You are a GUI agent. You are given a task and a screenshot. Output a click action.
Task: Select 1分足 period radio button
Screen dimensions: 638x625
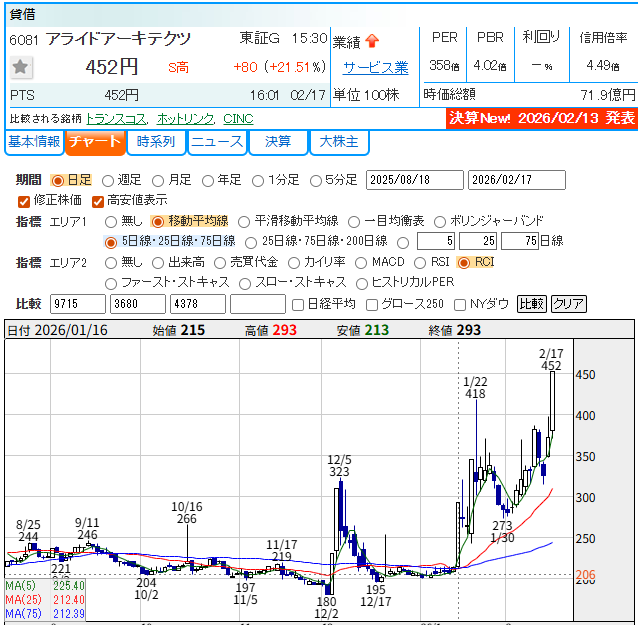[x=258, y=181]
